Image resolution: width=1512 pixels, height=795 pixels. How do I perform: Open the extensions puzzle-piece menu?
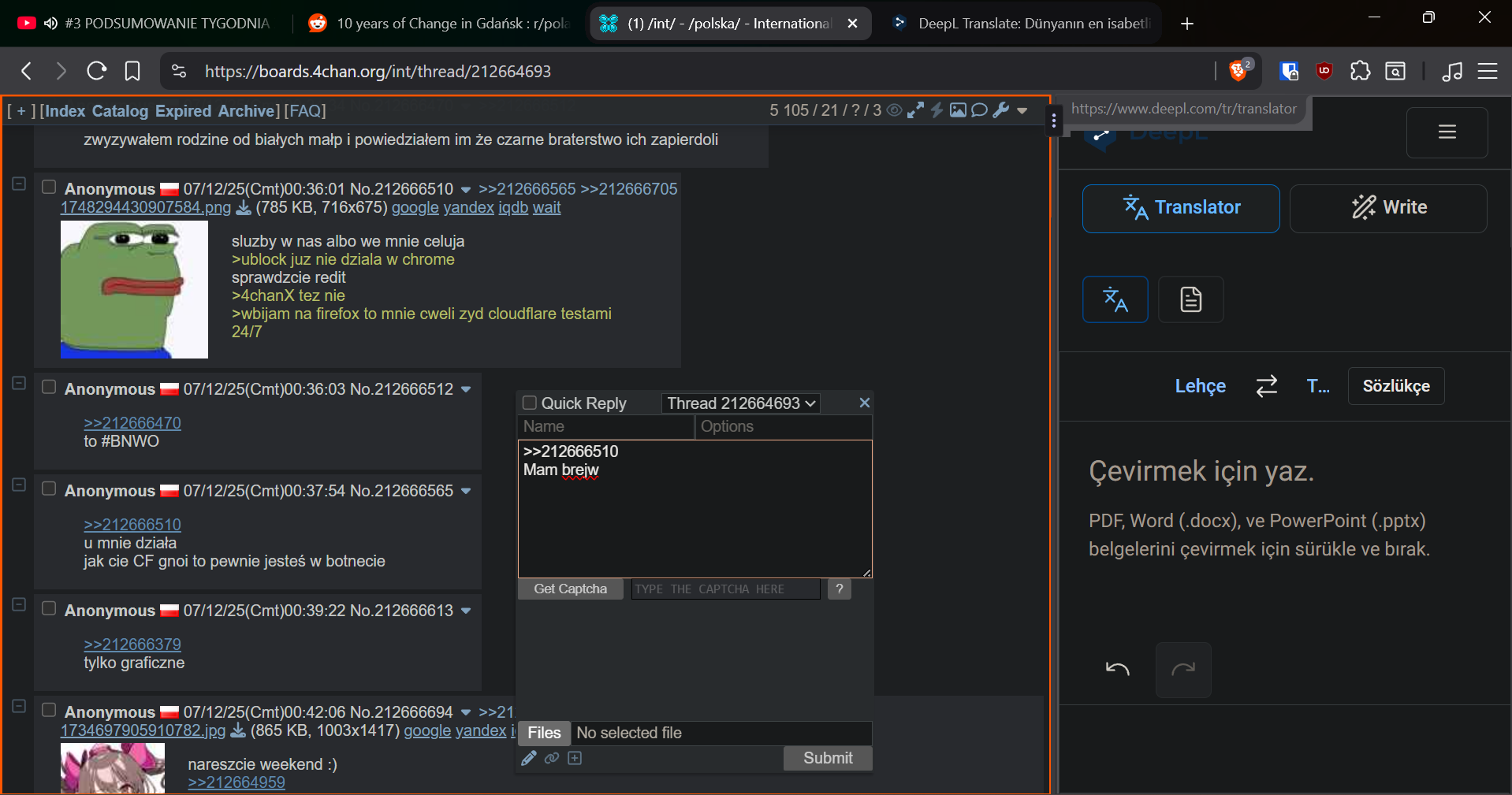1360,72
